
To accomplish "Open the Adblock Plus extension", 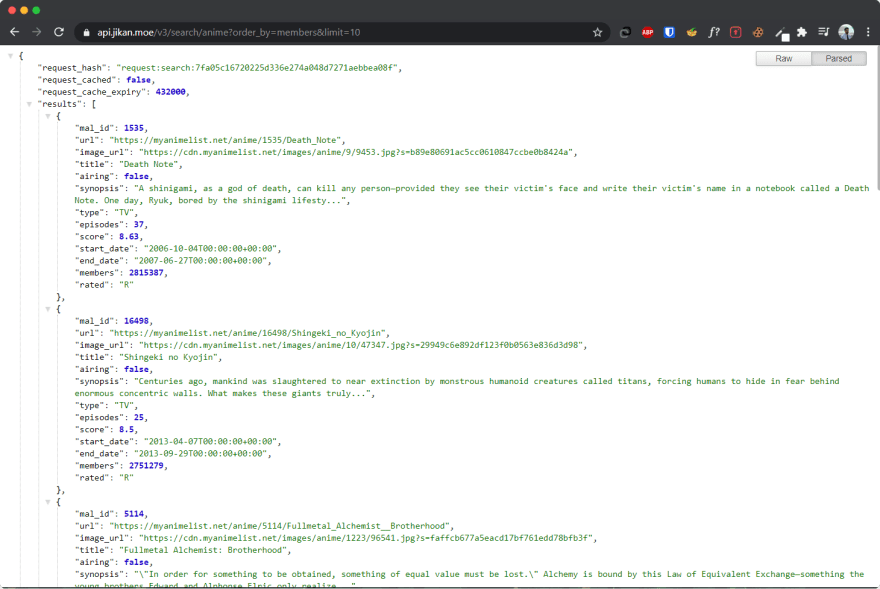I will [648, 33].
